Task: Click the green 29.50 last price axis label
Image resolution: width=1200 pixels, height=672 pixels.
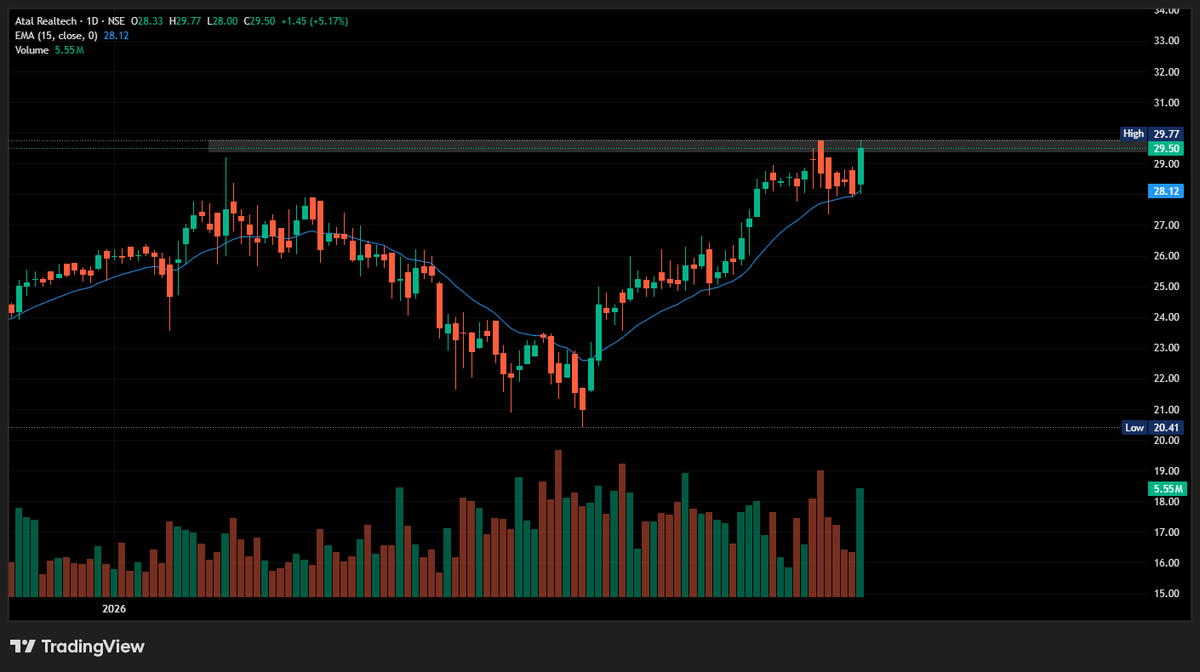Action: click(1167, 148)
